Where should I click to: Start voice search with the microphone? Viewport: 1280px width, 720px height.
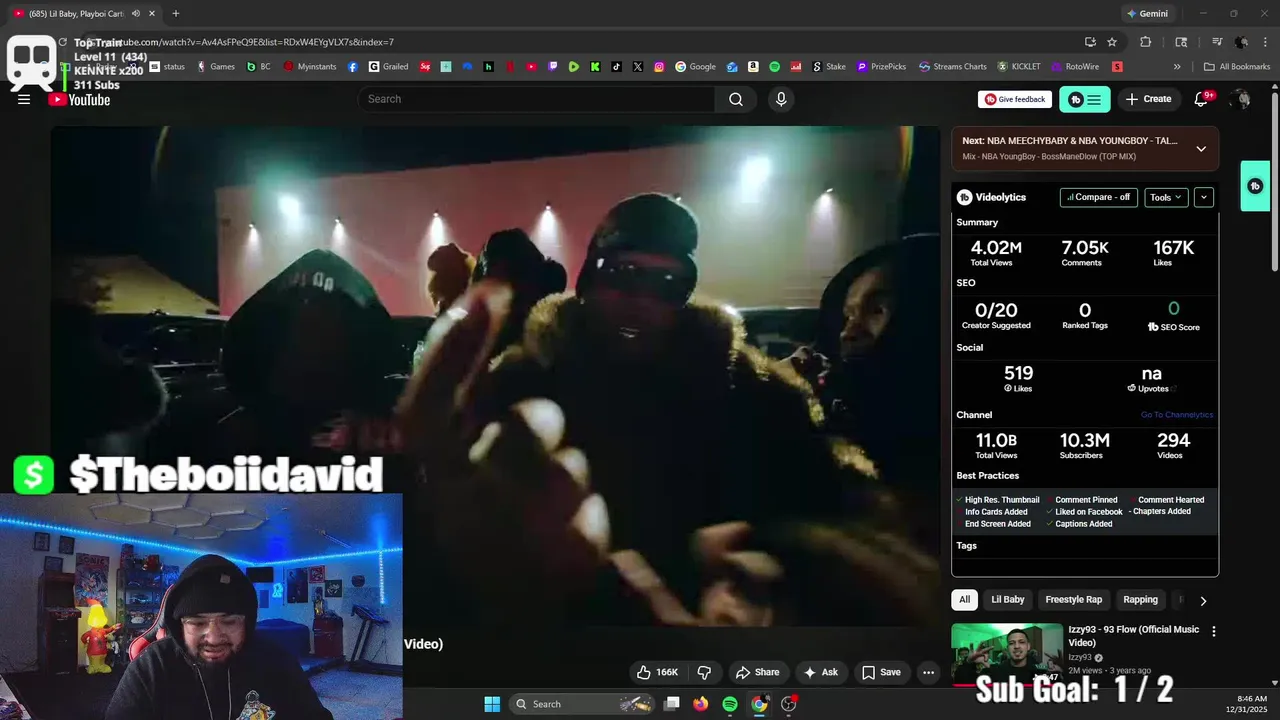pos(781,99)
